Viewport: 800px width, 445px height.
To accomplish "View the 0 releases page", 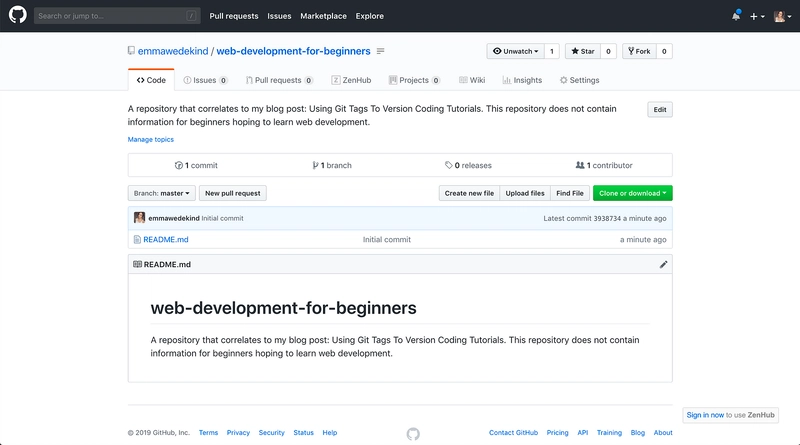I will 468,165.
